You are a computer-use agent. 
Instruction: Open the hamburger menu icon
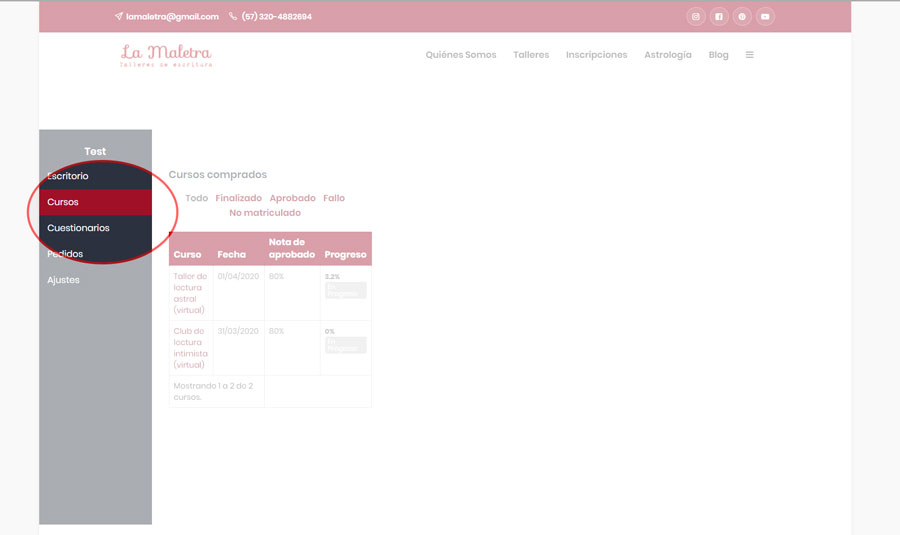750,55
